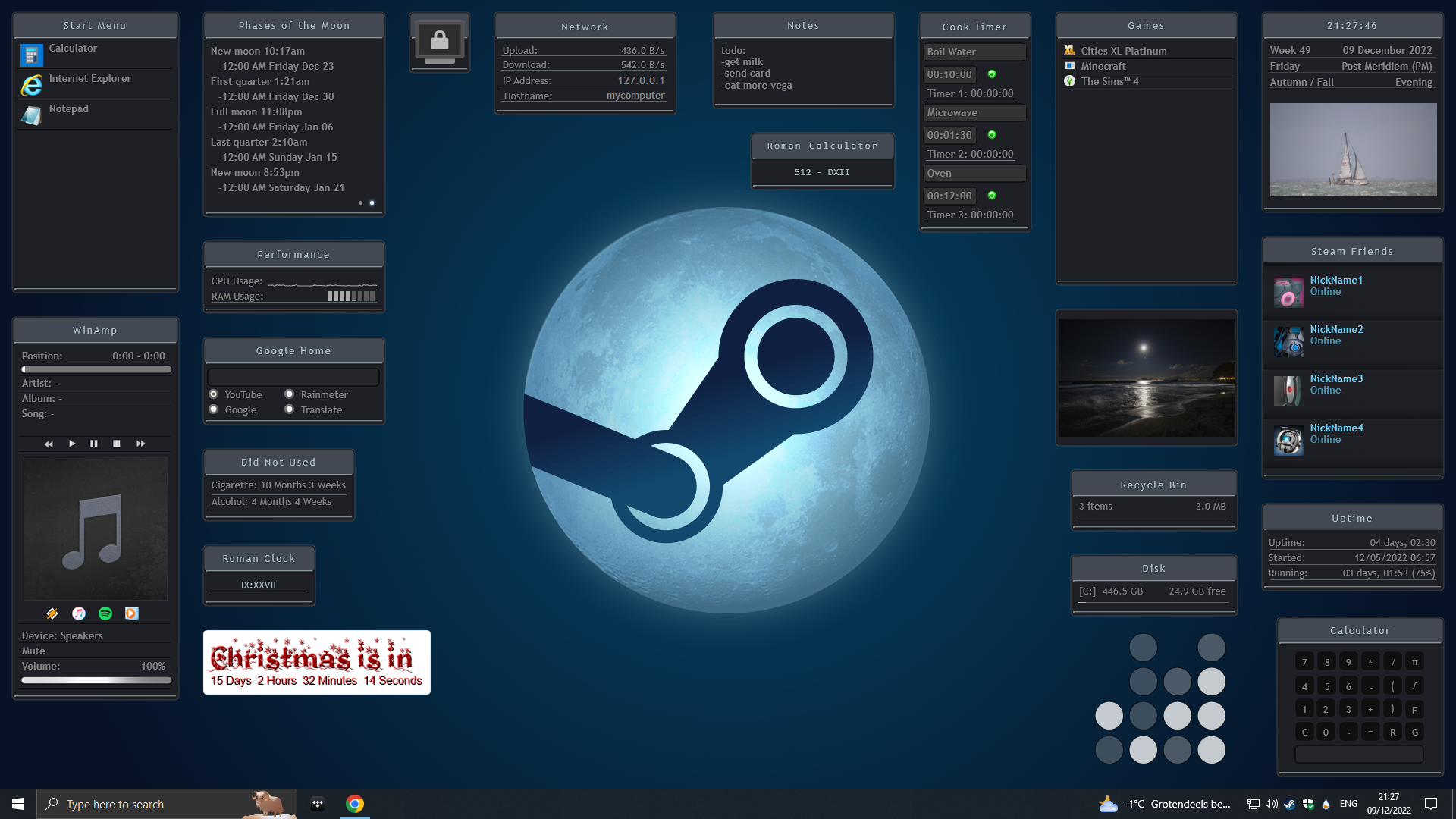Open the Rainmeter raindrop tray icon
Viewport: 1456px width, 819px height.
(1326, 804)
